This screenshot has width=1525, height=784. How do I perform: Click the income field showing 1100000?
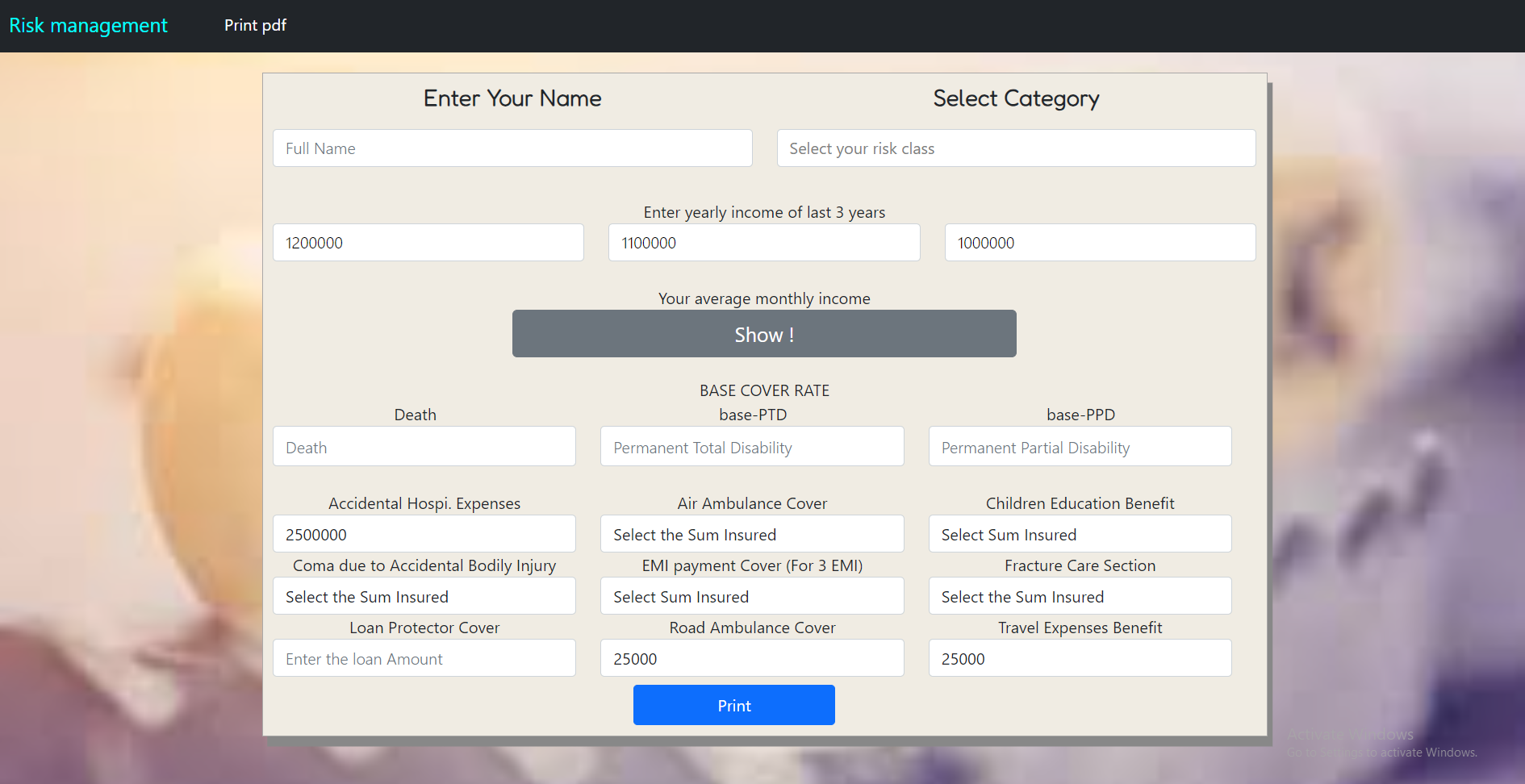(x=763, y=243)
